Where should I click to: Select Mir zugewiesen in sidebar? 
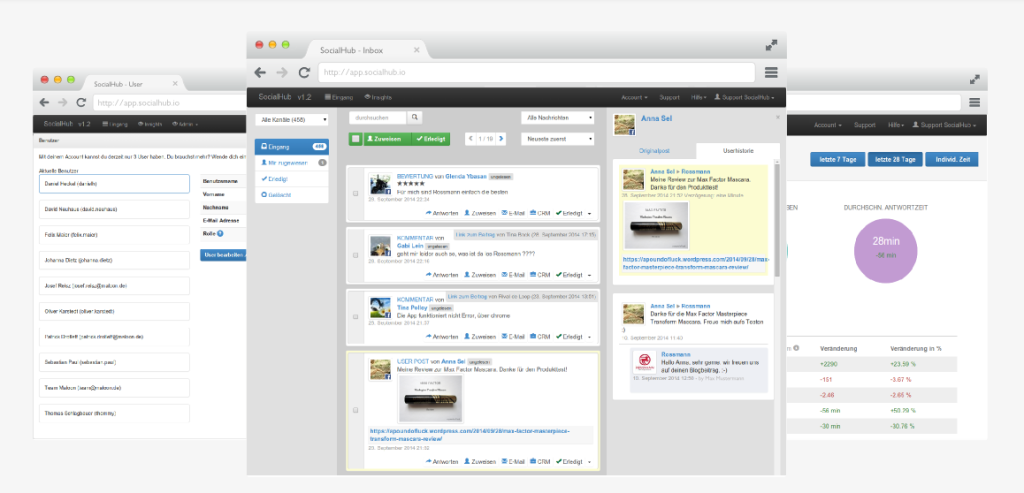[292, 163]
